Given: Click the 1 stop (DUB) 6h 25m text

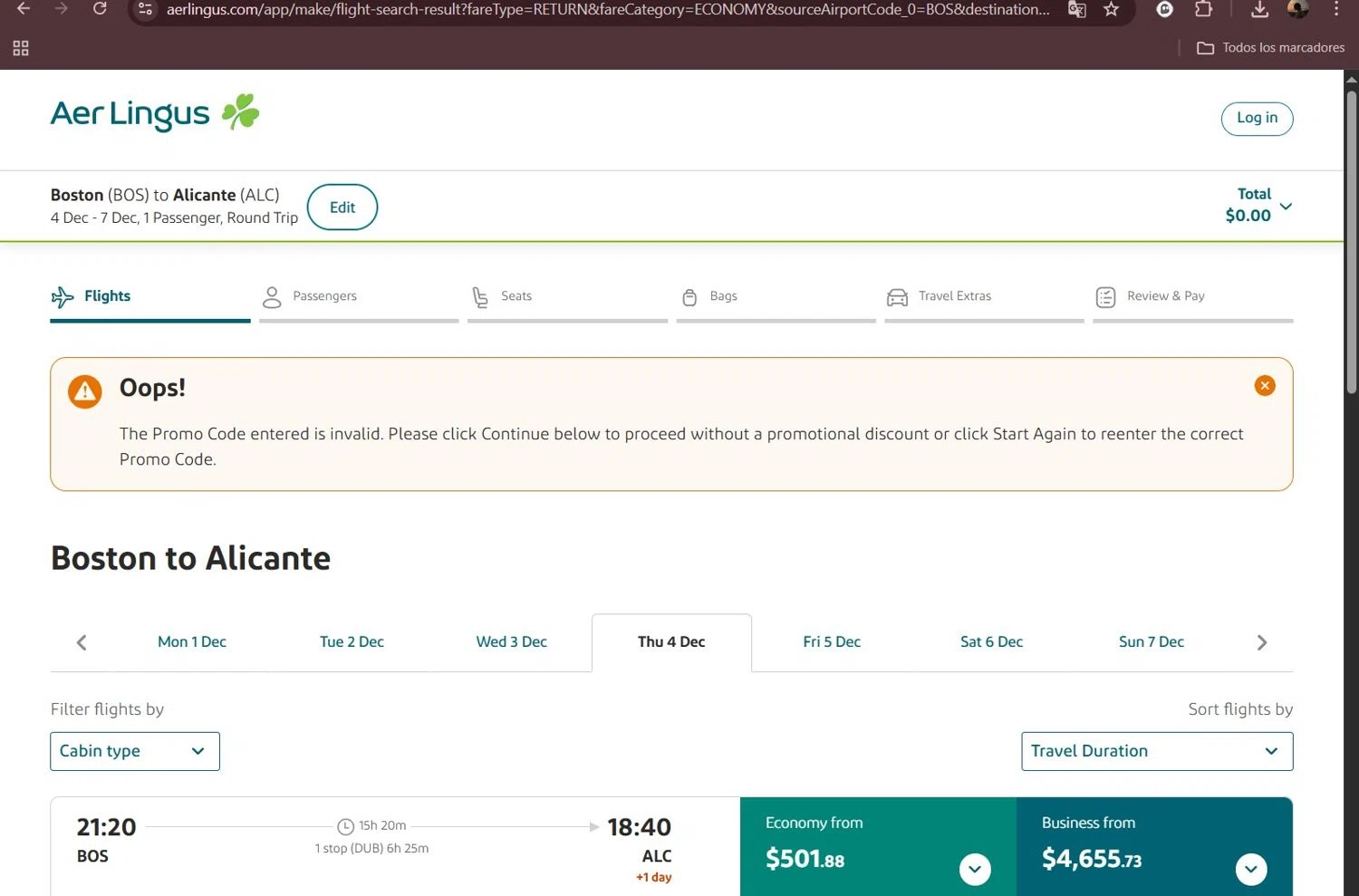Looking at the screenshot, I should [371, 849].
